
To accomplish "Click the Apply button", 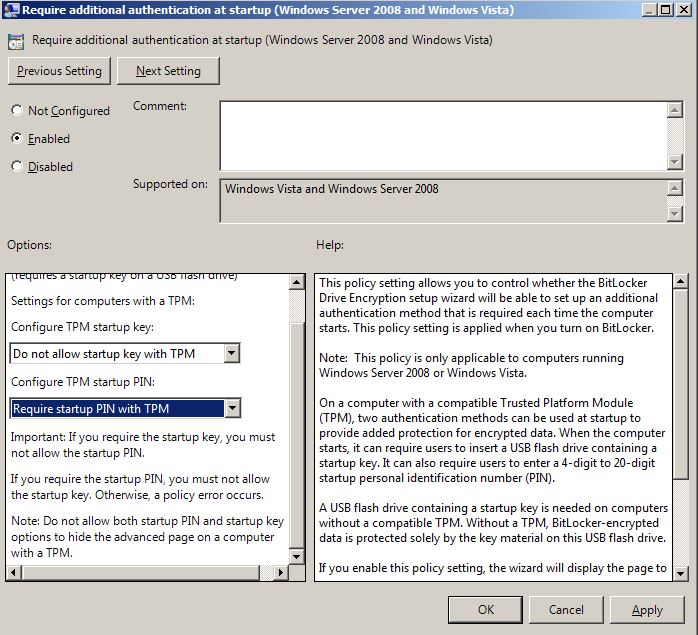I will (647, 610).
